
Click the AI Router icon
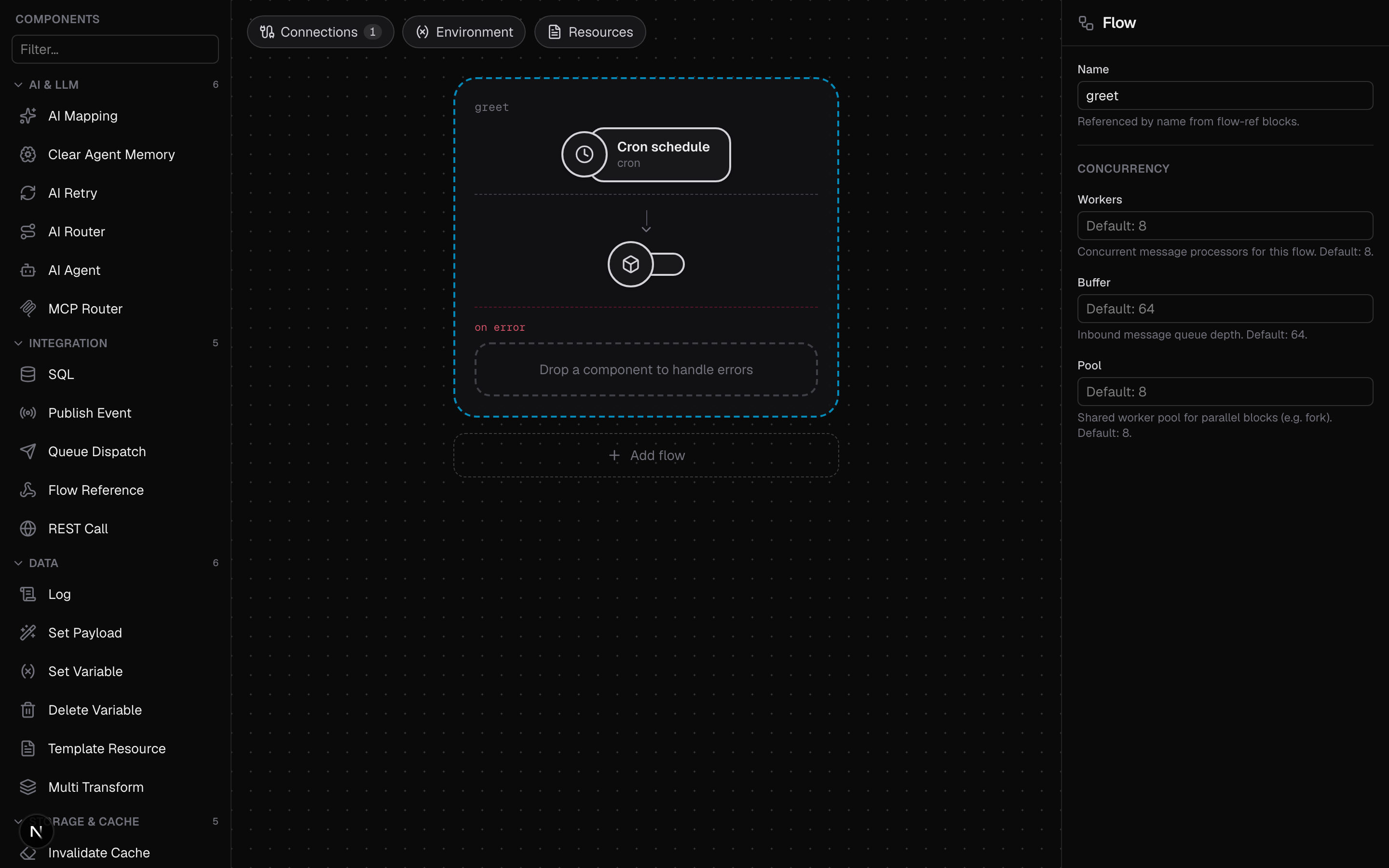27,231
